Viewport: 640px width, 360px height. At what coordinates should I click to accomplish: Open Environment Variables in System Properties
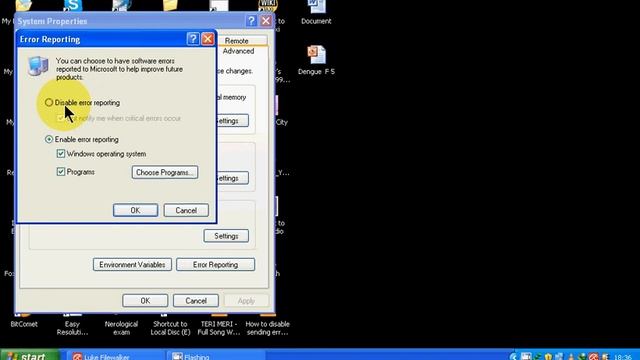click(x=132, y=264)
